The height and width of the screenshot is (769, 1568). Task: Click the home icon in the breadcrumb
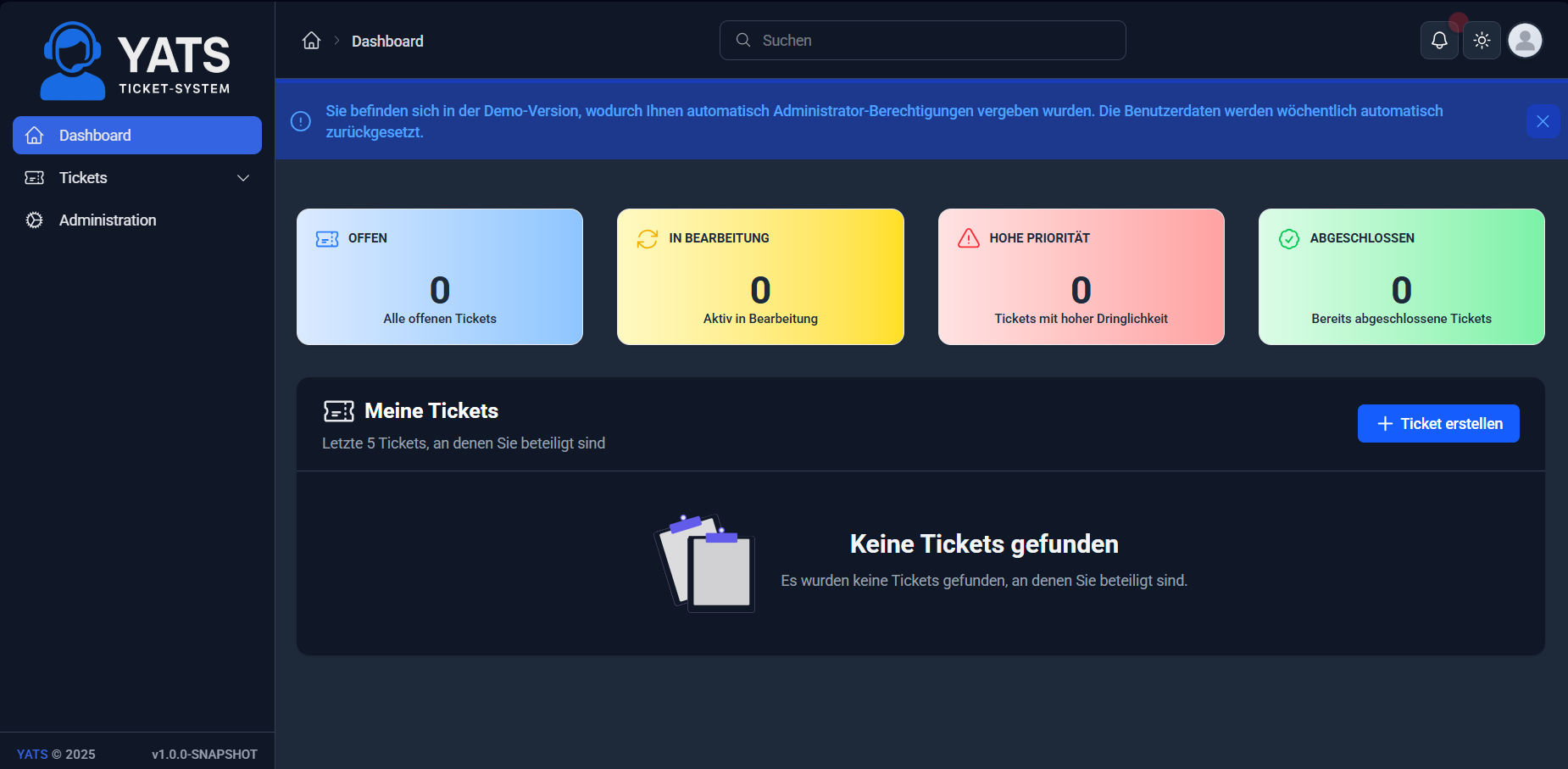point(311,40)
